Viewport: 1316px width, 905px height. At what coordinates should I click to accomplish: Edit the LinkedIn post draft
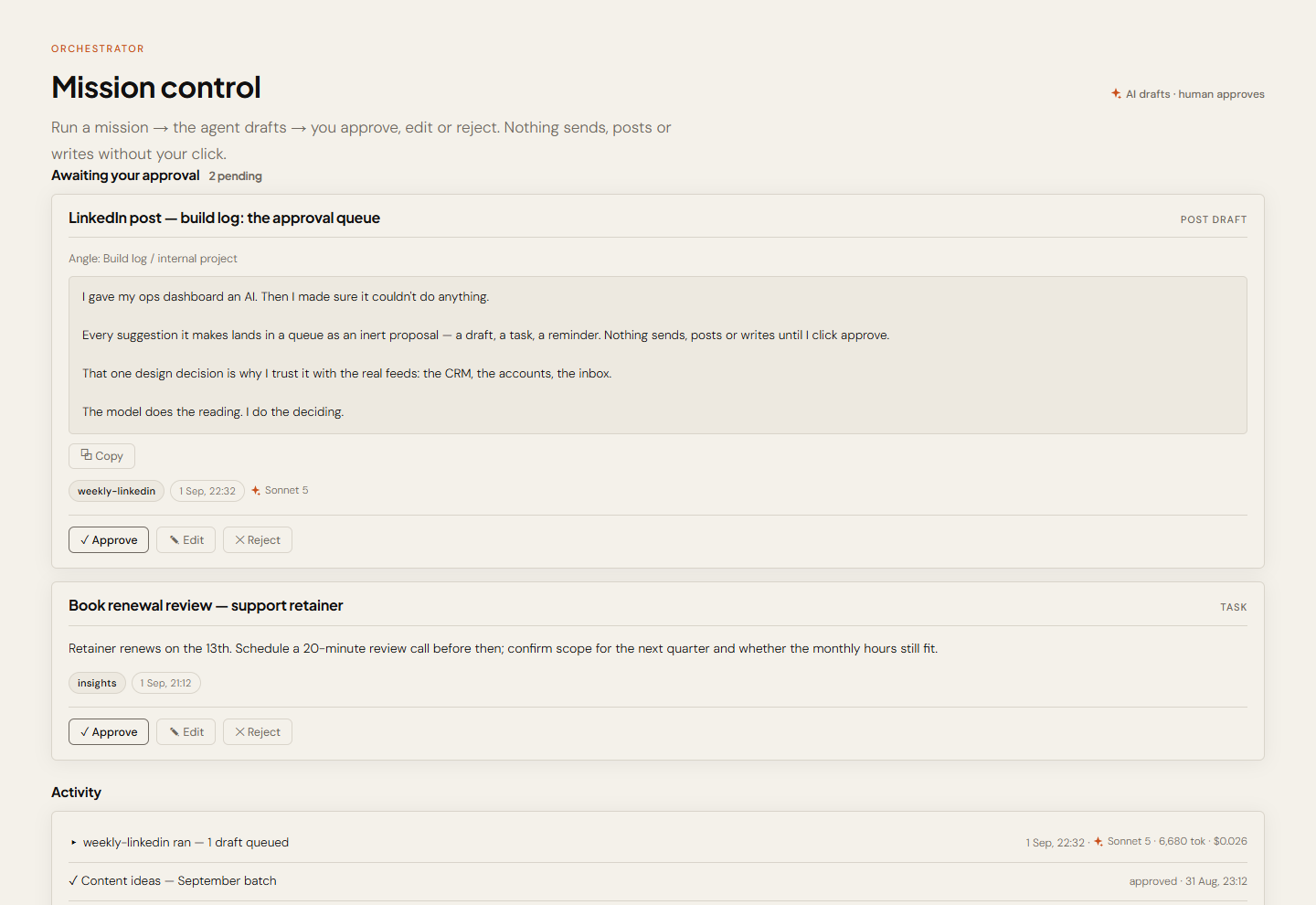(x=186, y=540)
